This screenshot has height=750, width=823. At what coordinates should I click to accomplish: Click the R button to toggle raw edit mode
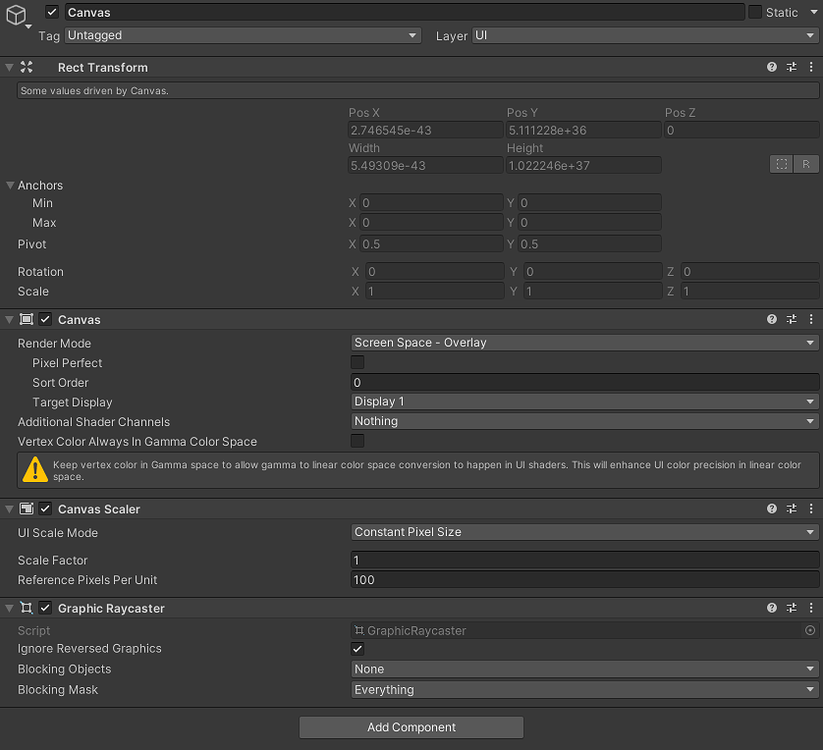tap(806, 164)
